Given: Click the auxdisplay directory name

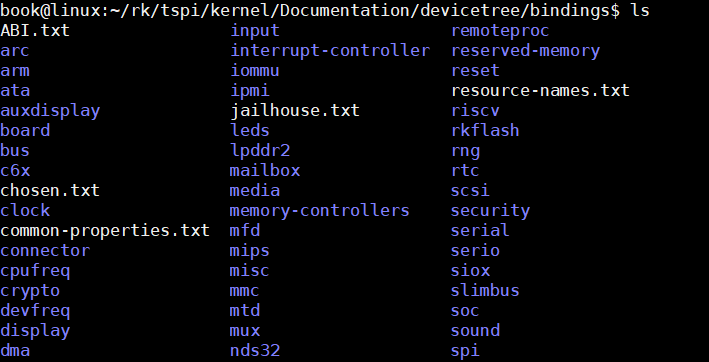Looking at the screenshot, I should click(50, 111).
